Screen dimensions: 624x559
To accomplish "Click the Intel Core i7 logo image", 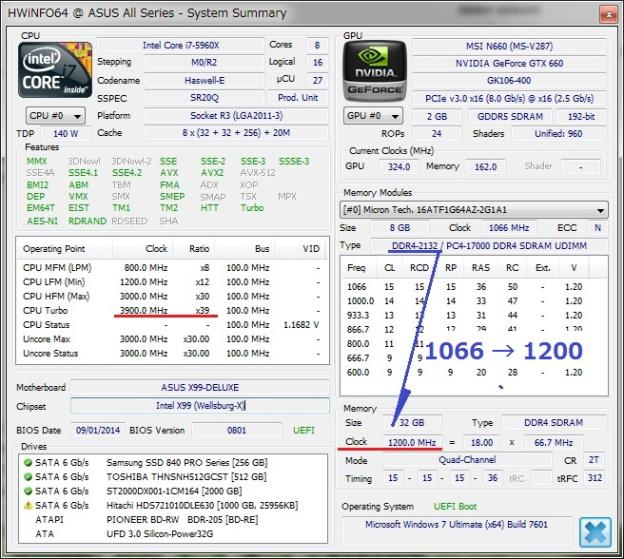I will coord(55,70).
